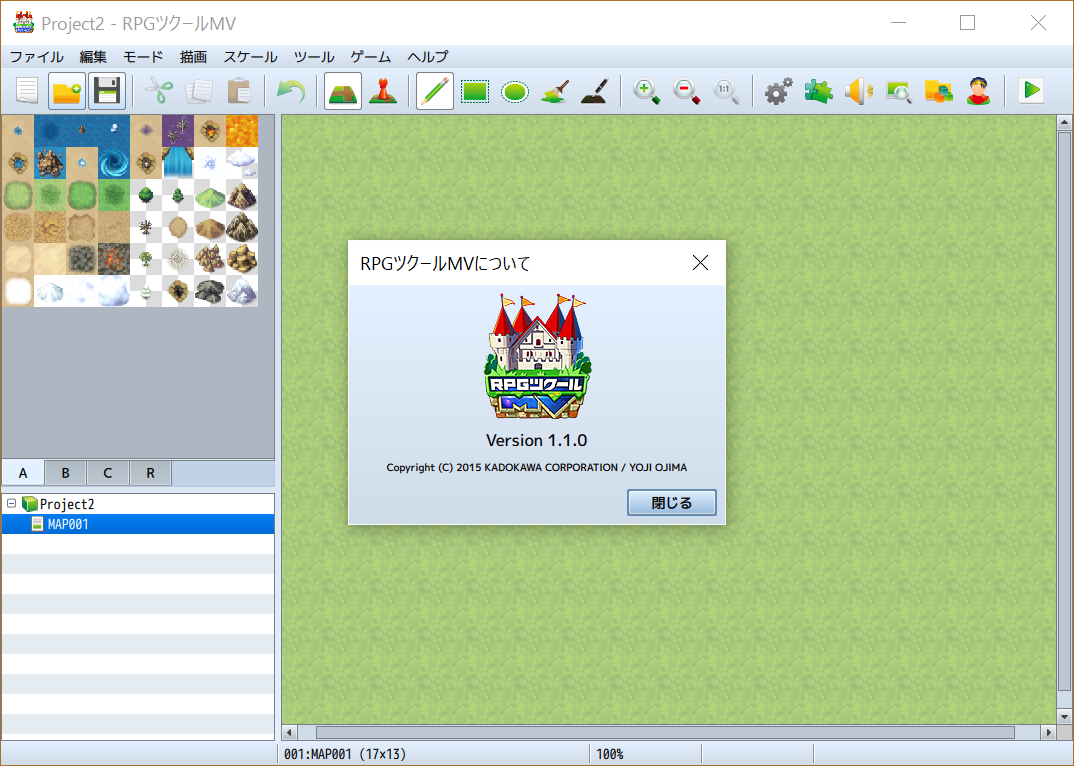Switch to tileset tab C
This screenshot has height=766, width=1074.
[108, 473]
